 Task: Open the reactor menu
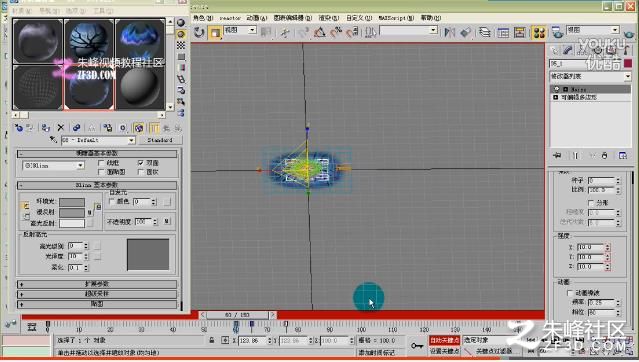tap(230, 18)
